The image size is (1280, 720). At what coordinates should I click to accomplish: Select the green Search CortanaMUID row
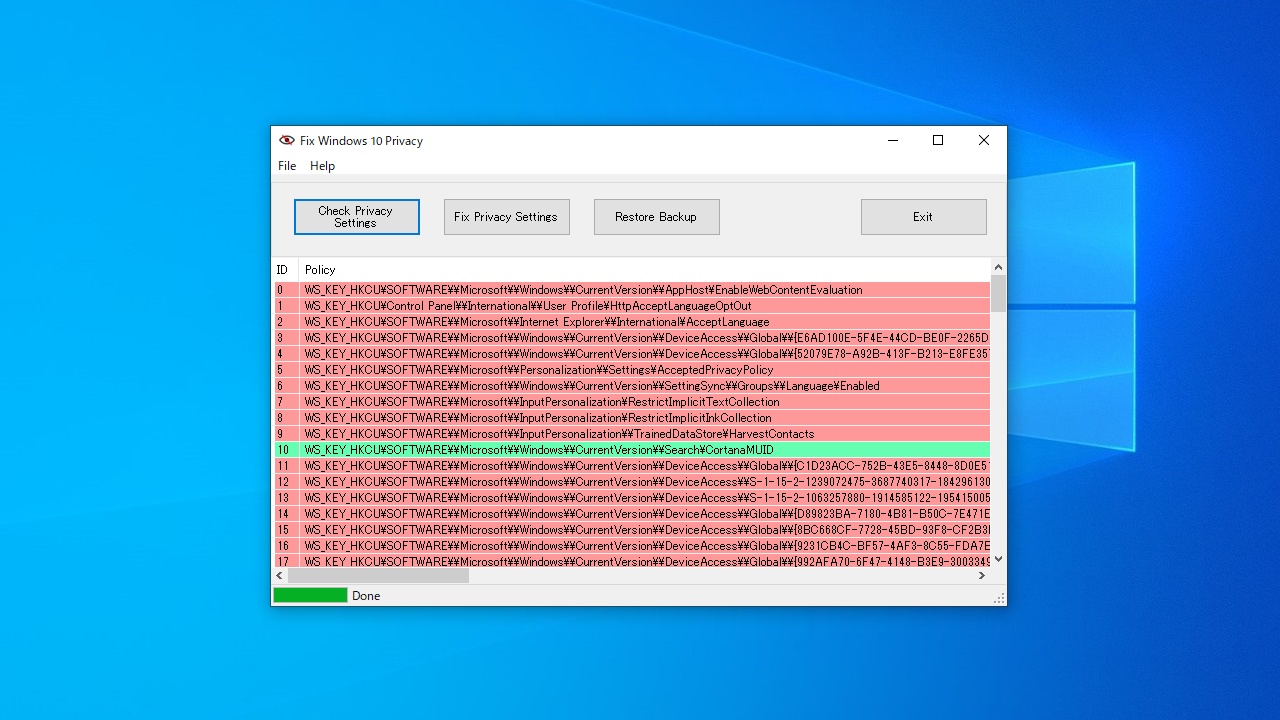click(x=632, y=450)
